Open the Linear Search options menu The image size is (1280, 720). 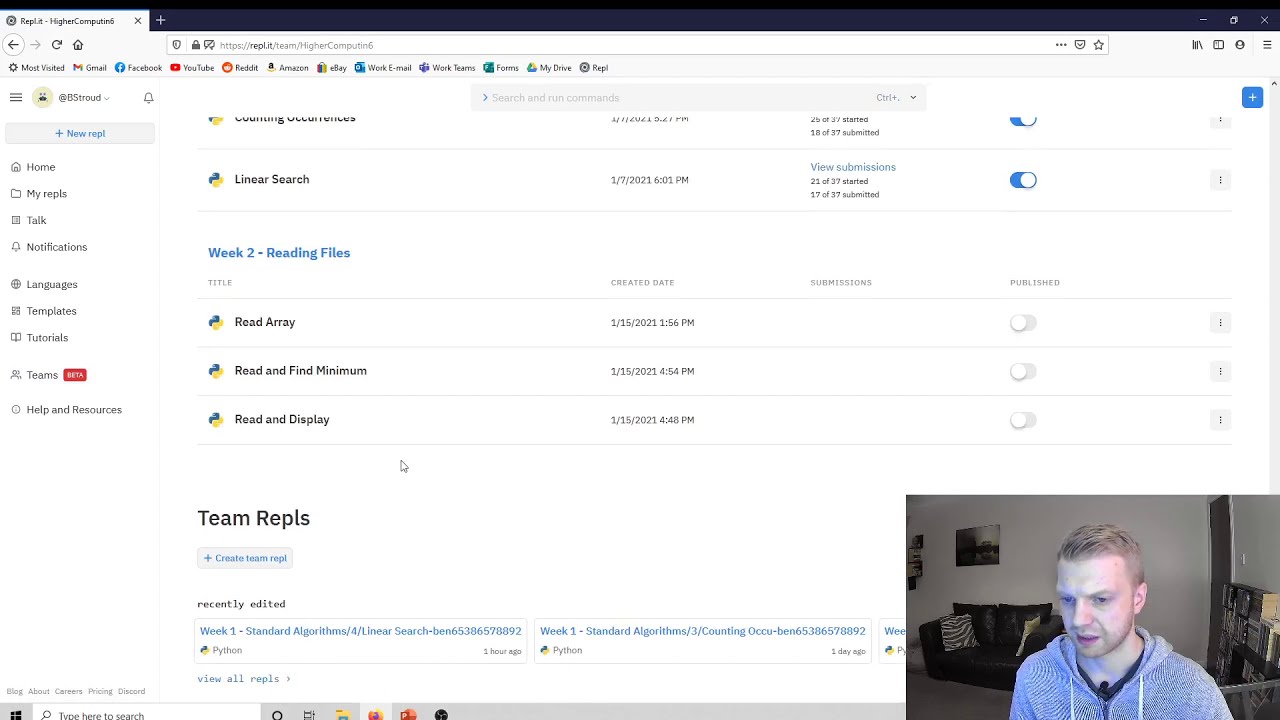pos(1220,180)
